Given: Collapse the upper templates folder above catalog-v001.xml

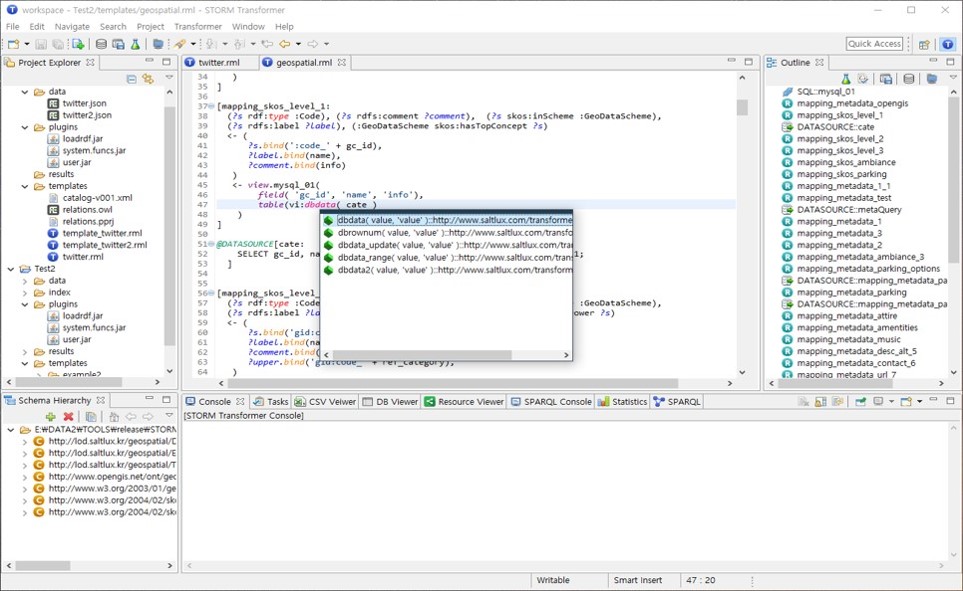Looking at the screenshot, I should coord(25,186).
